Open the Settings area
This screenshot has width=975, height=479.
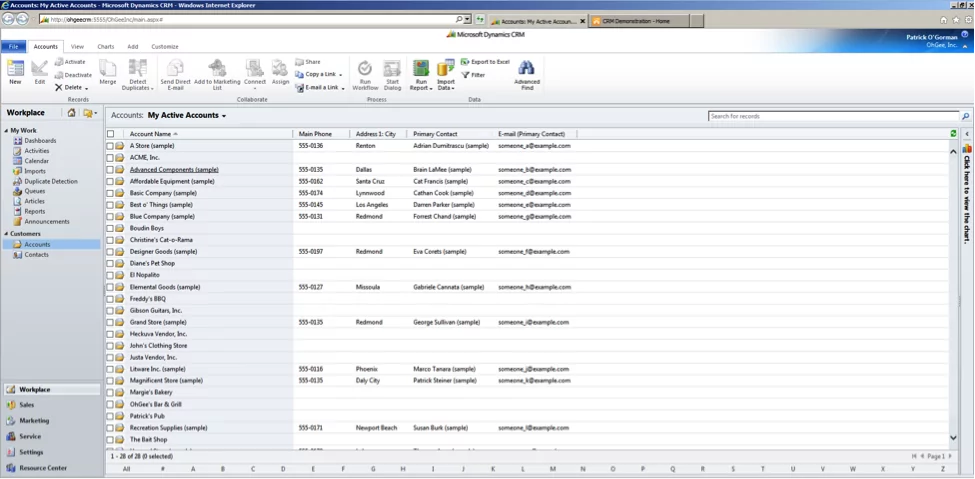pyautogui.click(x=31, y=452)
